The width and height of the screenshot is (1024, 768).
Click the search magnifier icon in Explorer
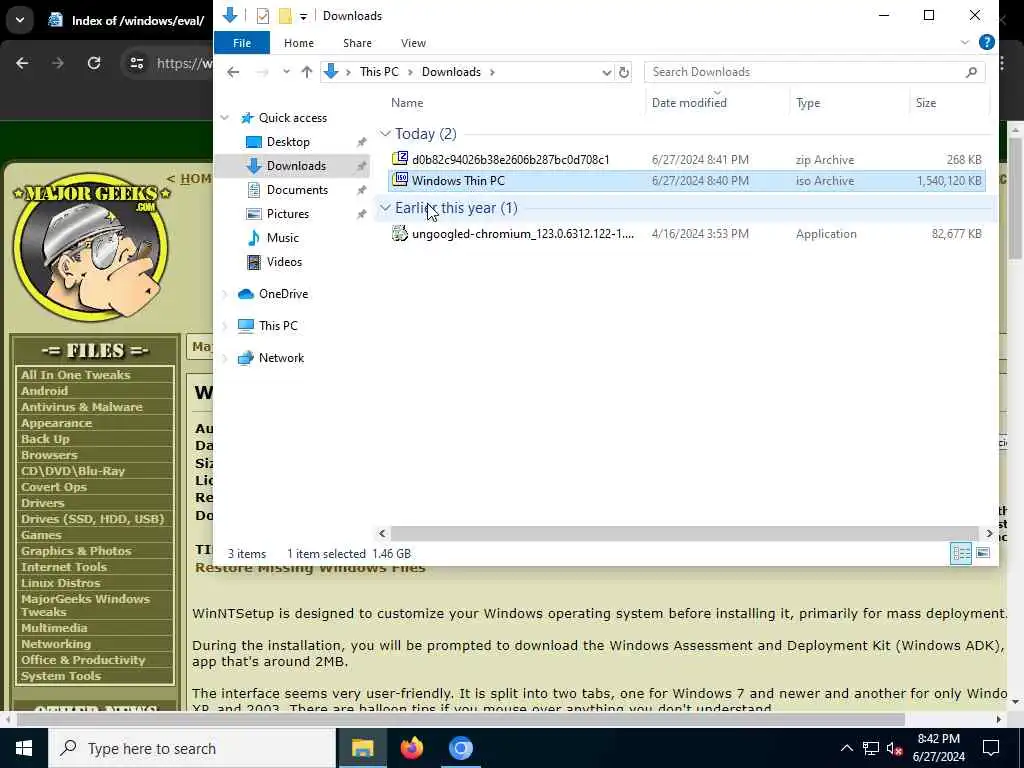click(x=971, y=72)
